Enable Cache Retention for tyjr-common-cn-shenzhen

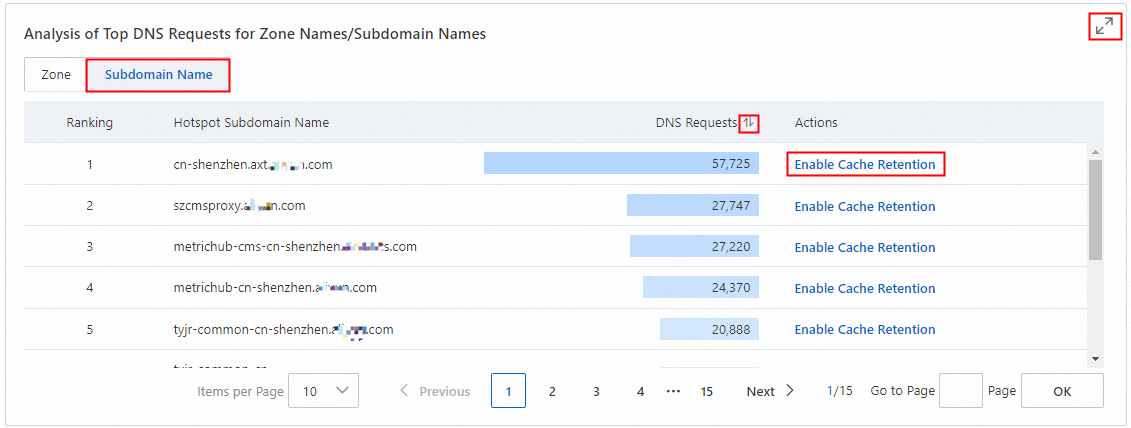pos(865,330)
